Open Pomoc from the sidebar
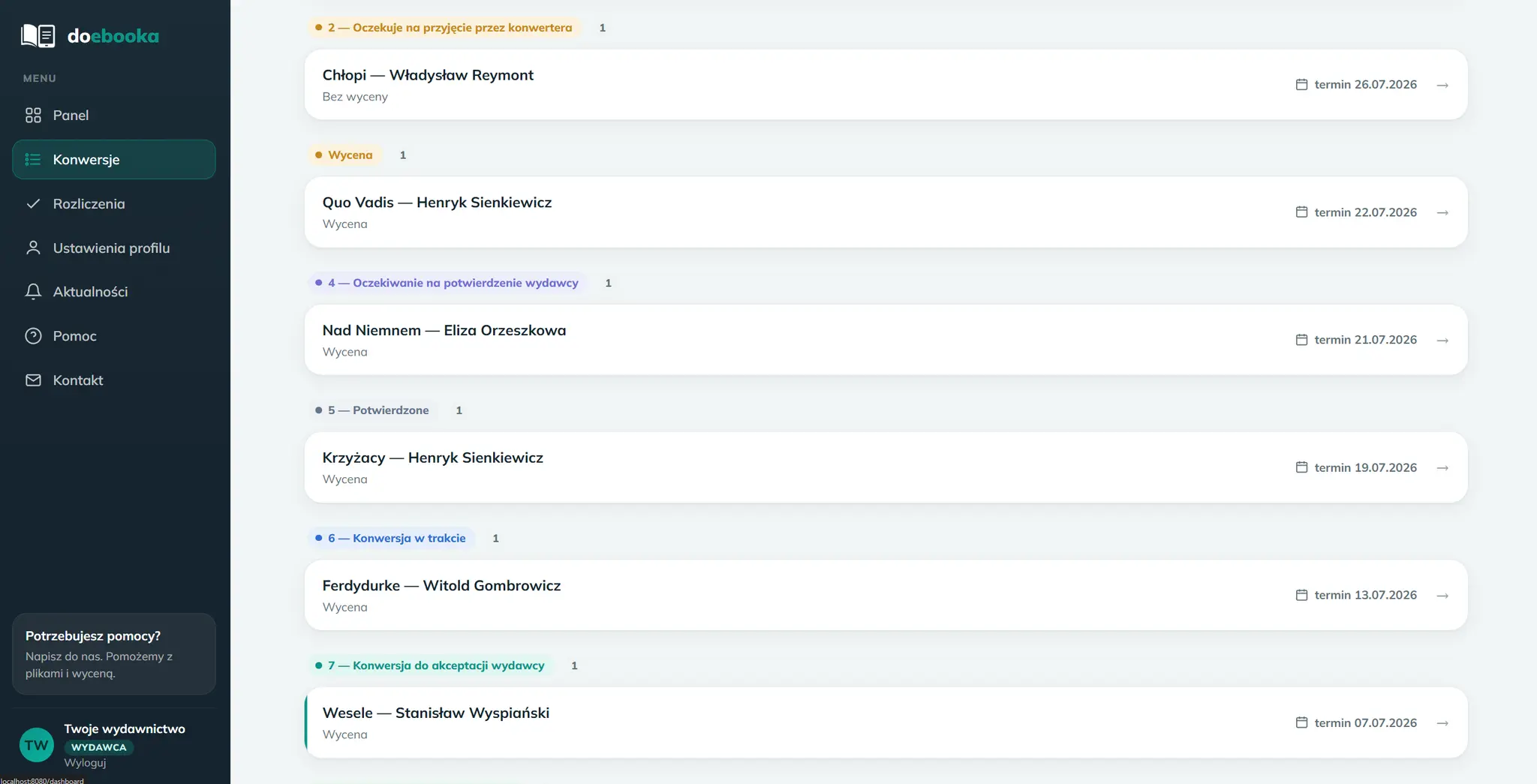This screenshot has width=1537, height=784. tap(114, 336)
